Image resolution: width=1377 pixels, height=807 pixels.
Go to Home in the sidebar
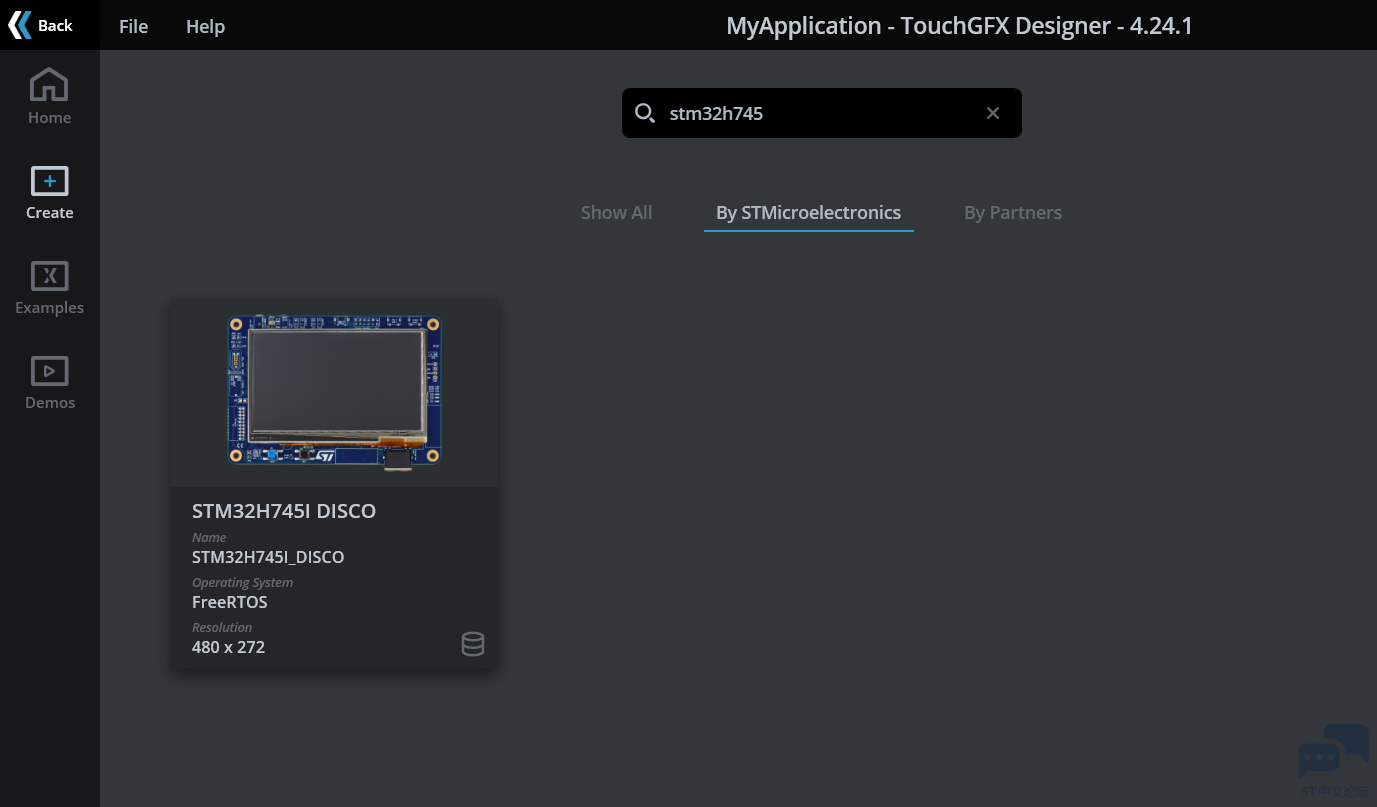49,97
